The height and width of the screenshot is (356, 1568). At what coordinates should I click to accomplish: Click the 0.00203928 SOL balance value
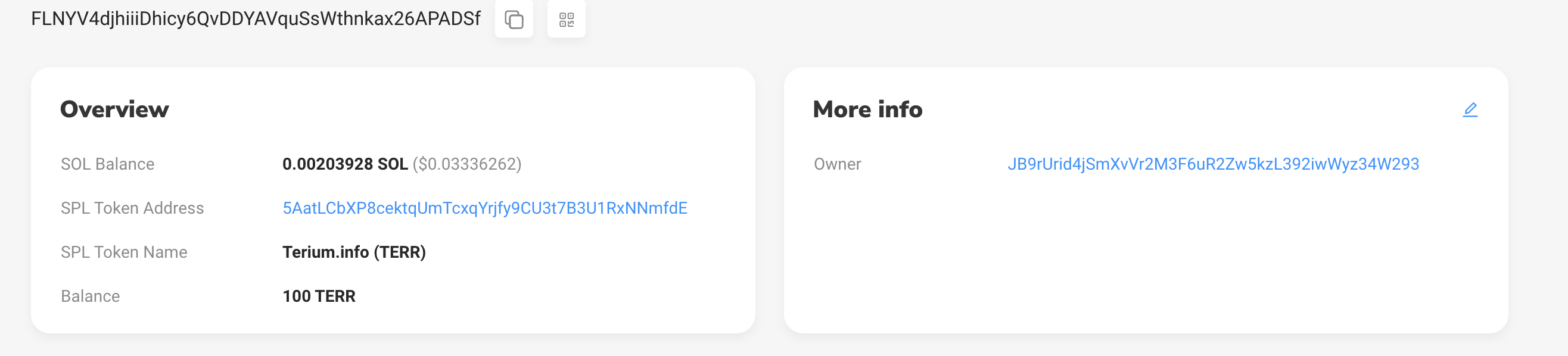coord(345,164)
